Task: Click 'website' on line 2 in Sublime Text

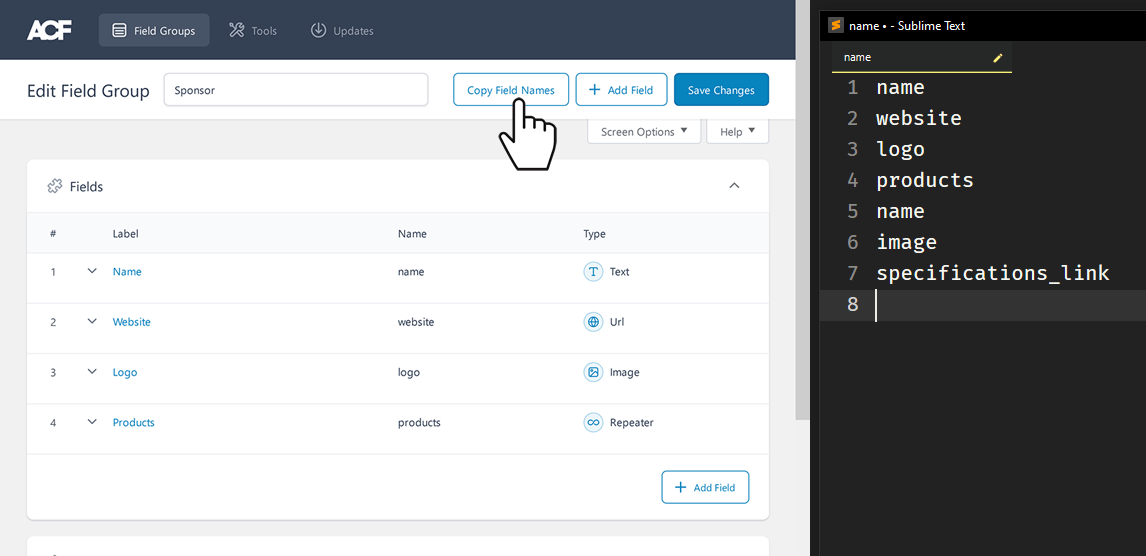Action: click(x=919, y=118)
